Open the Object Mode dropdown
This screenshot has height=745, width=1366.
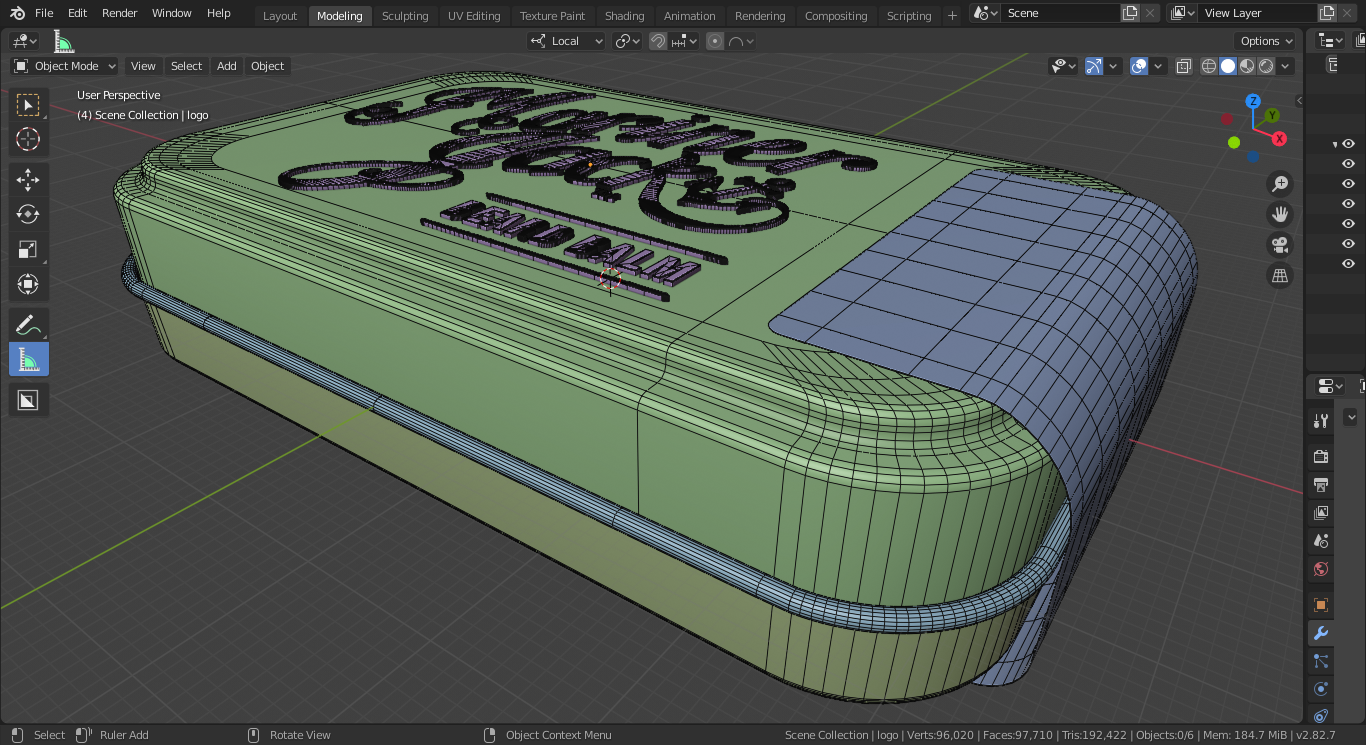(x=65, y=66)
